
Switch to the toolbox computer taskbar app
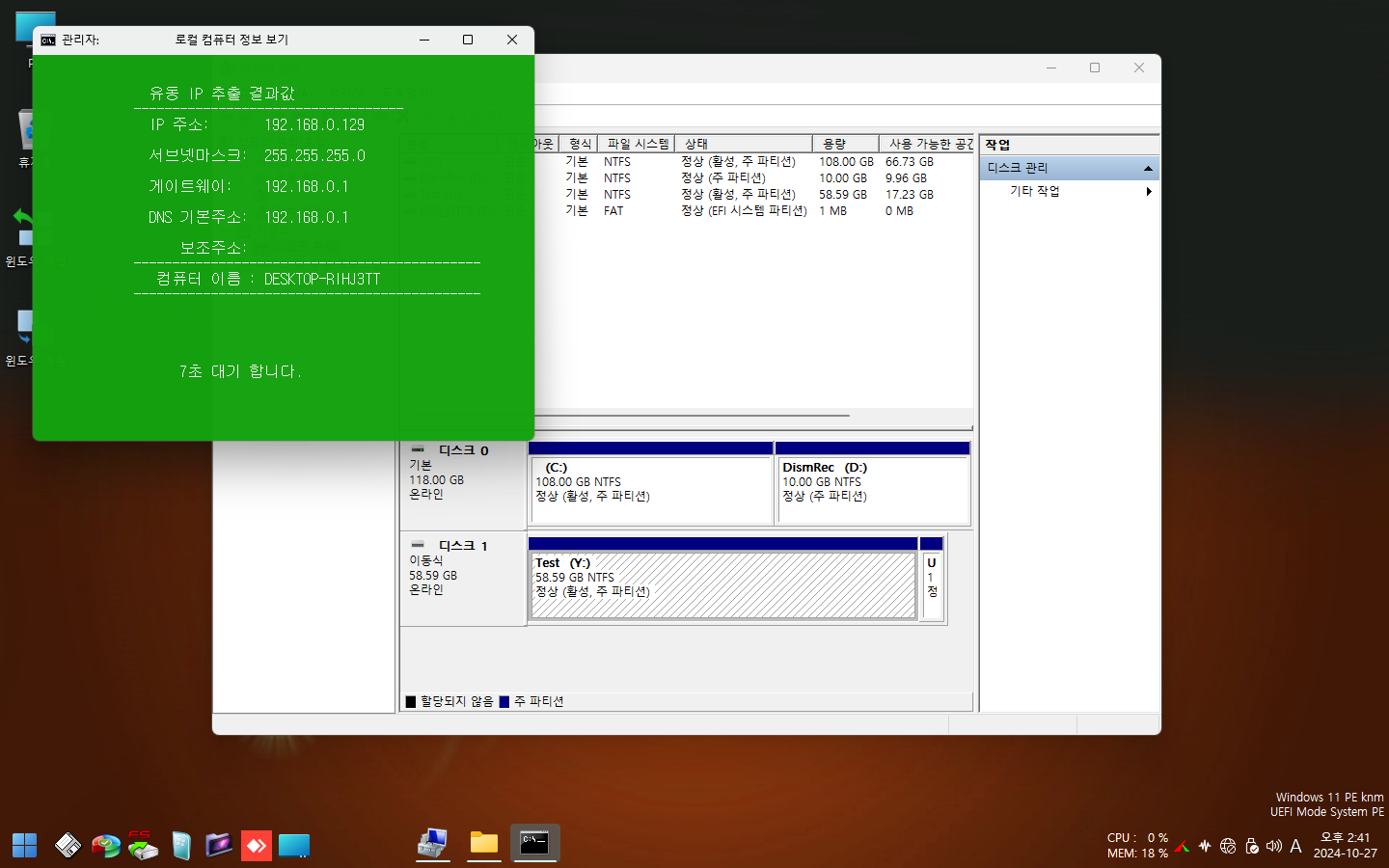(433, 844)
